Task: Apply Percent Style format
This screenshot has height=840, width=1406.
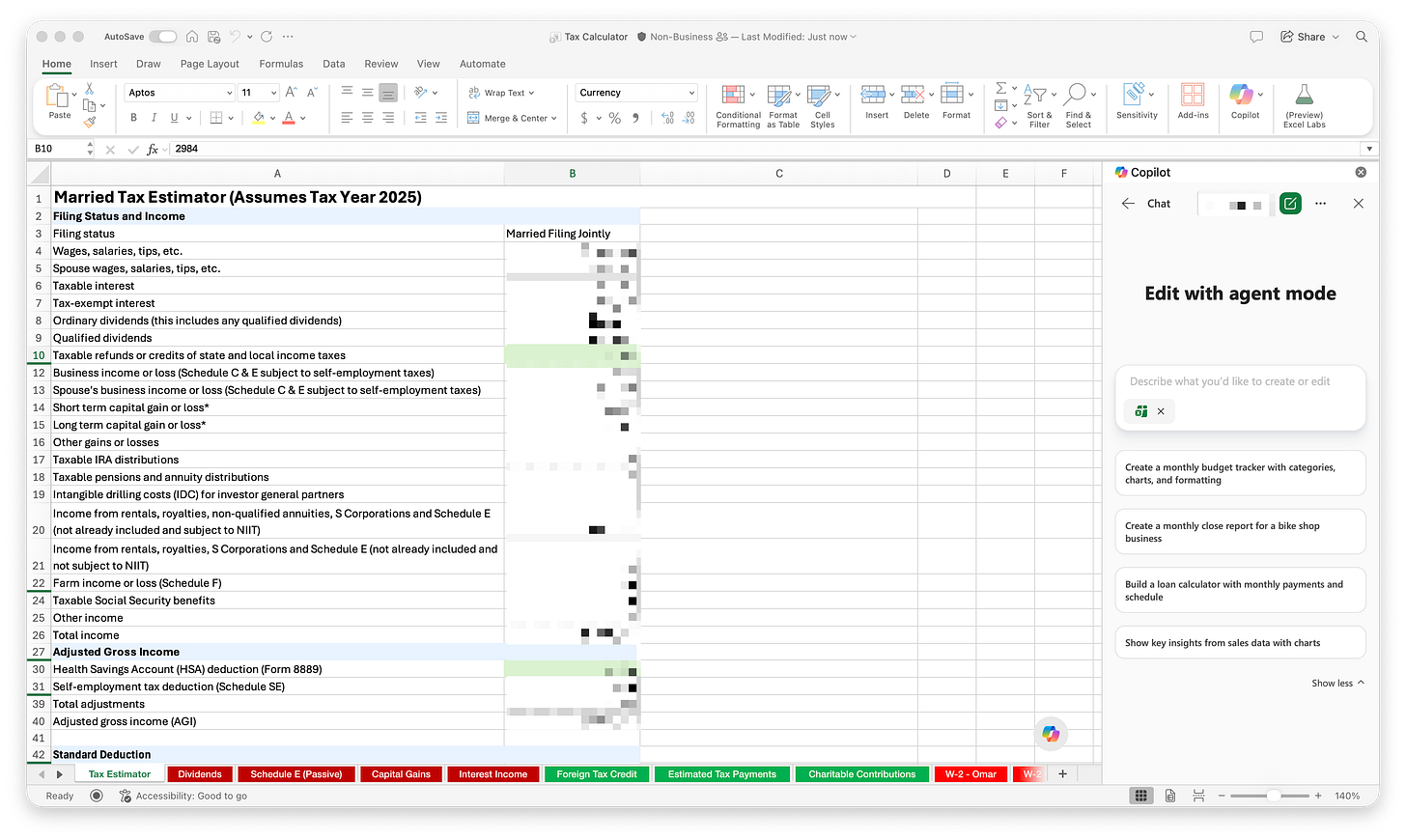Action: coord(614,118)
